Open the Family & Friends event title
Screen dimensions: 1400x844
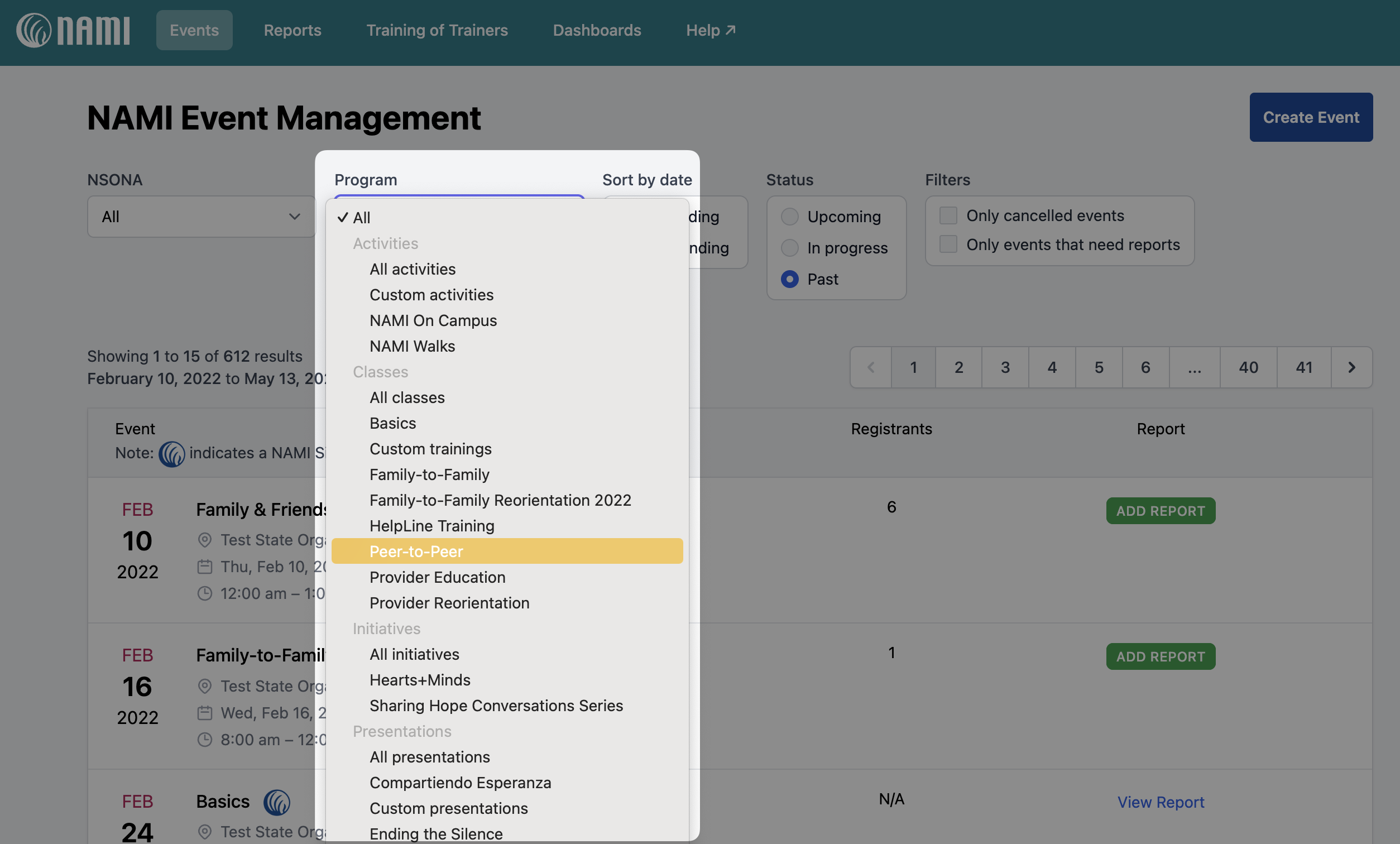261,510
